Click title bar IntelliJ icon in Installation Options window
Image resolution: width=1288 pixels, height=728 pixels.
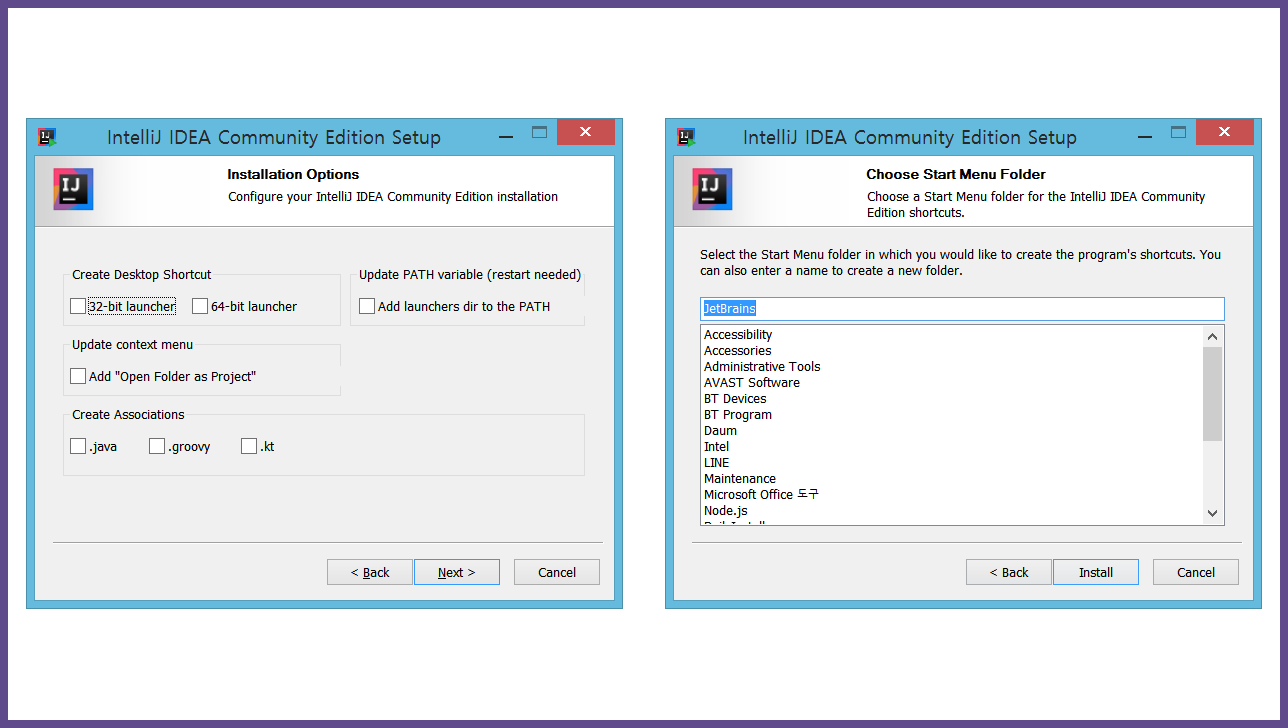coord(46,137)
